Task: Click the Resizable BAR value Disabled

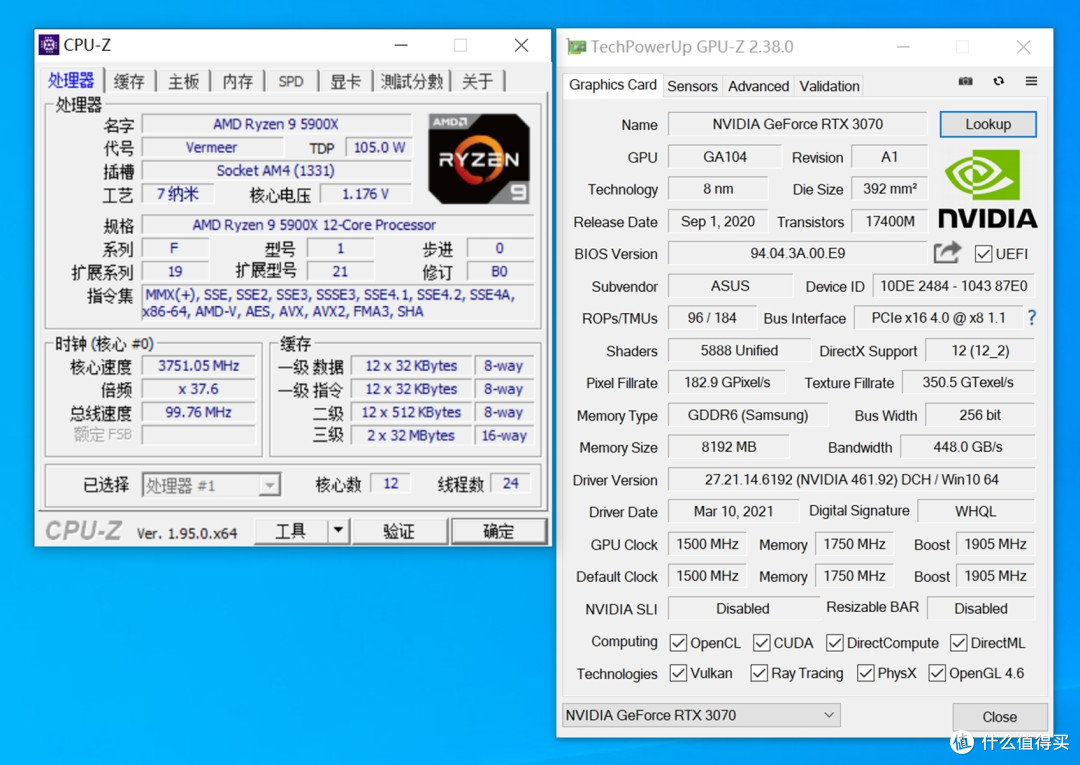Action: 981,608
